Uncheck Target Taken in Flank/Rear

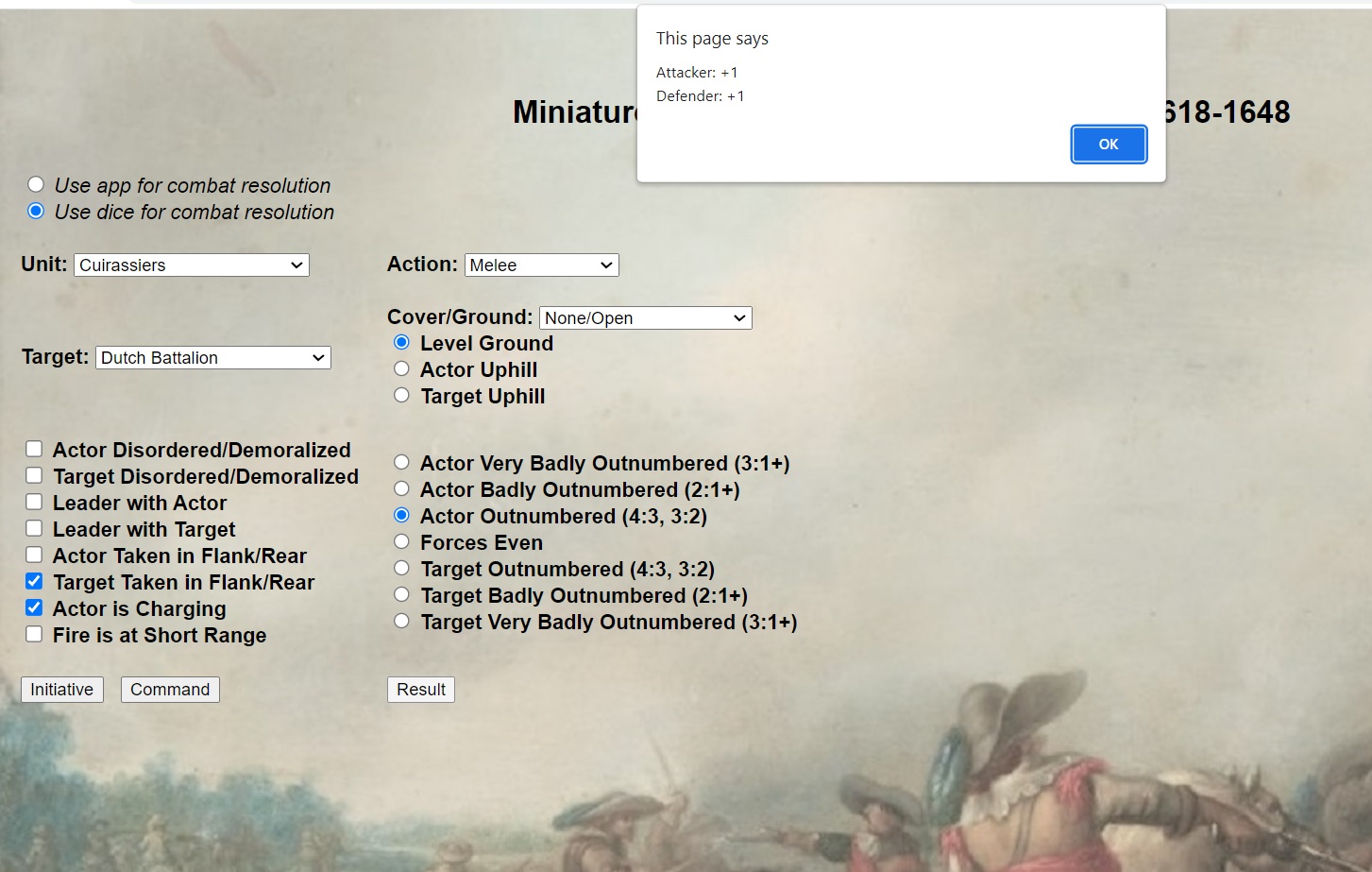pos(34,581)
